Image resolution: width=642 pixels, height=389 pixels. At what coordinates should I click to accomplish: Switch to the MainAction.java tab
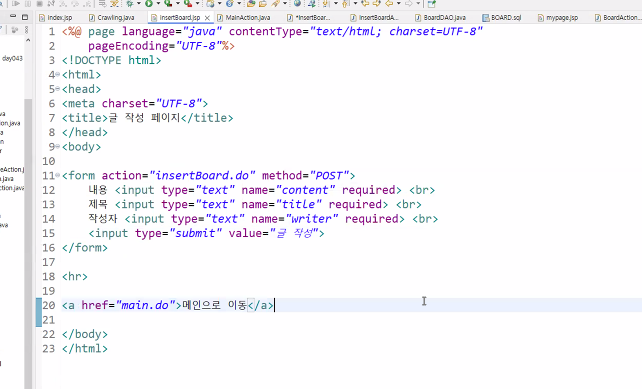point(244,18)
